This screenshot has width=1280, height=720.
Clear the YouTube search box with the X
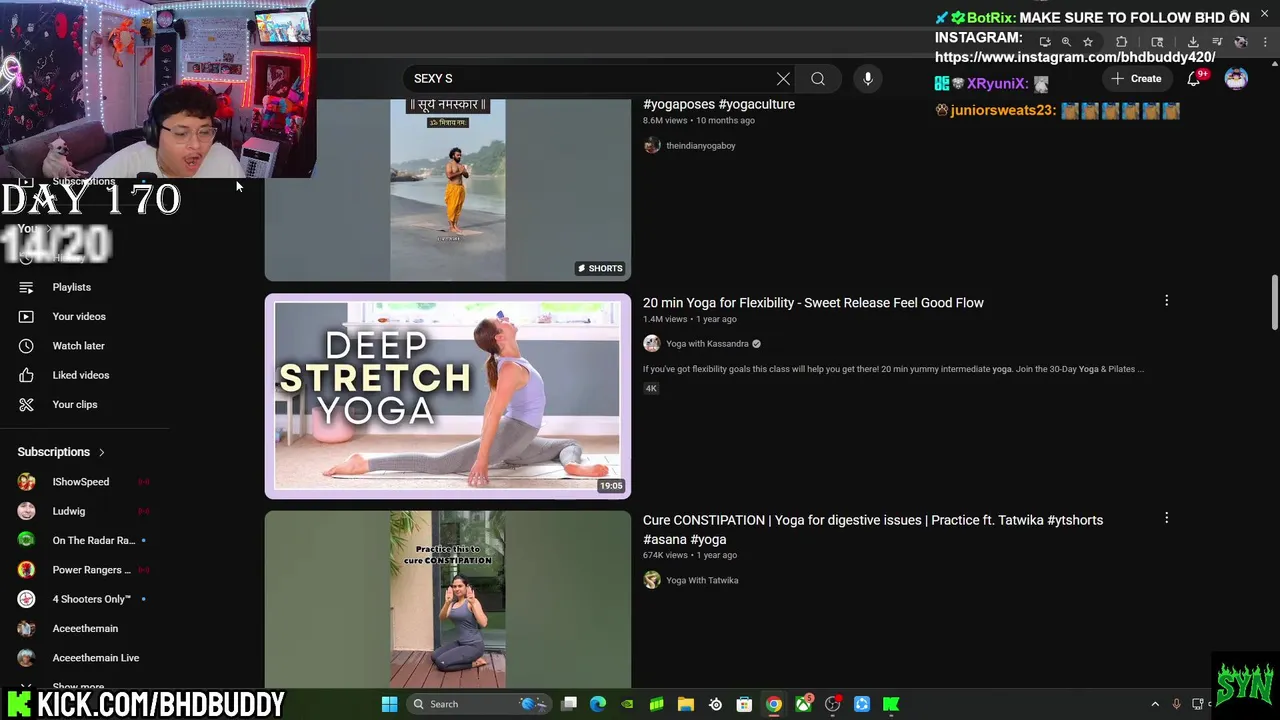tap(783, 79)
